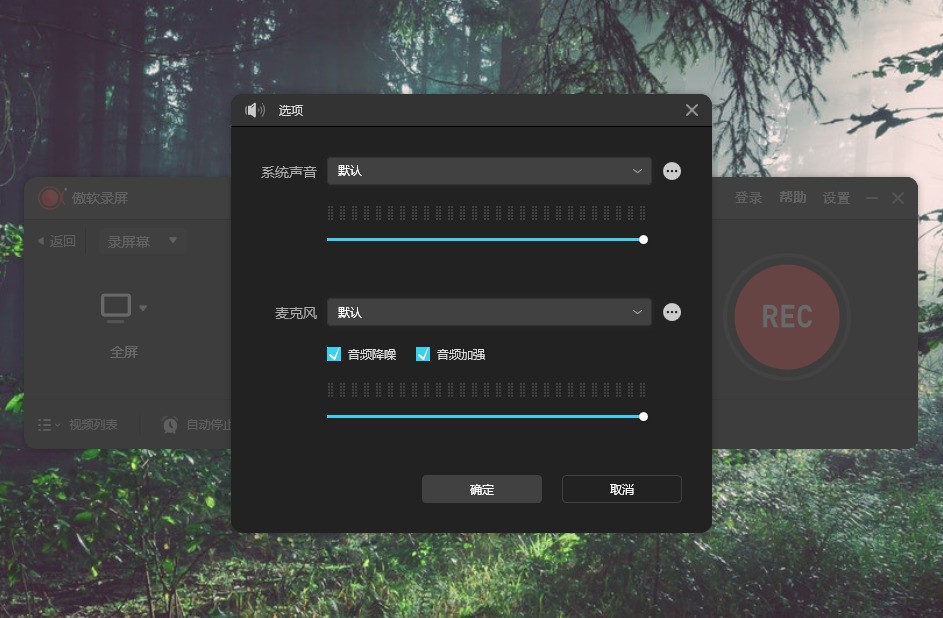Open the 视频列表 list icon
The image size is (943, 618).
[44, 425]
